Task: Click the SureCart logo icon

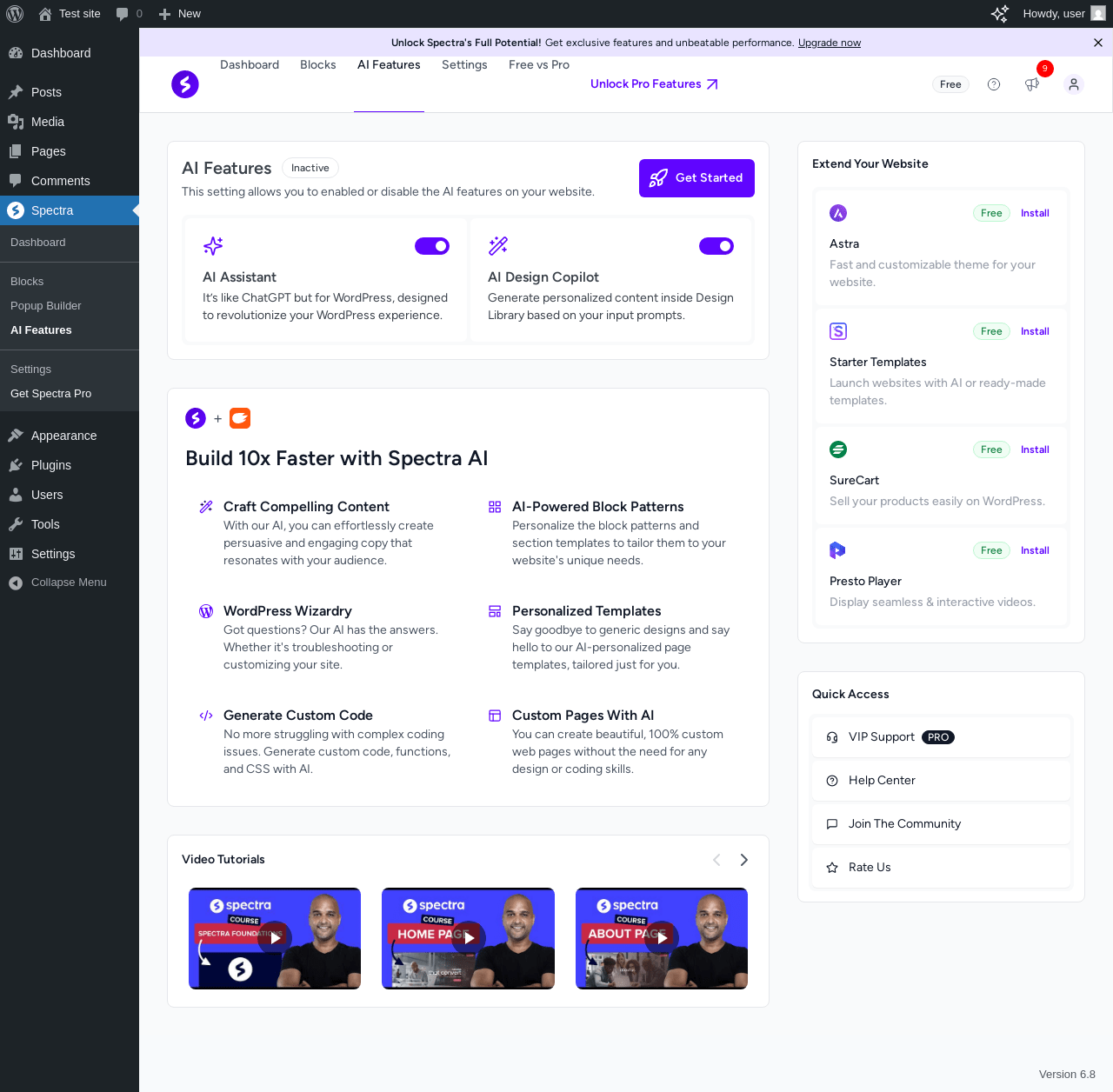Action: (x=838, y=449)
